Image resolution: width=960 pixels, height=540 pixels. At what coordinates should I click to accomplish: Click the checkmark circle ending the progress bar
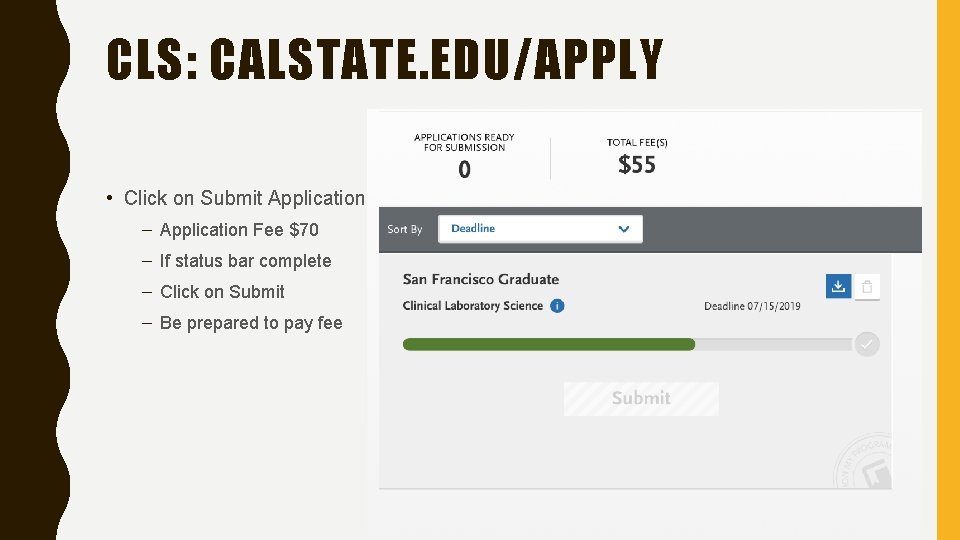tap(866, 344)
